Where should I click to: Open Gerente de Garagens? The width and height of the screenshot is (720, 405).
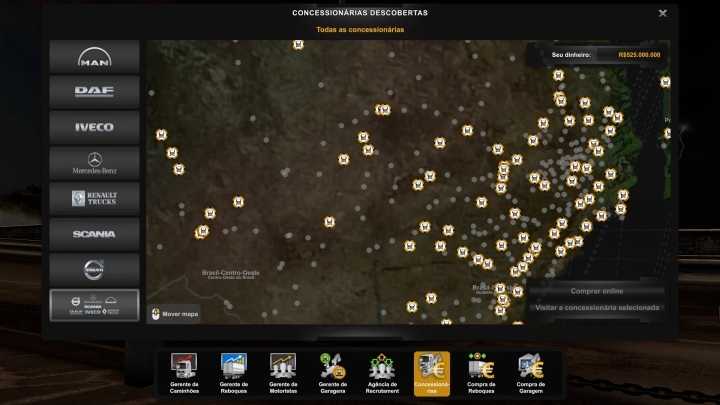click(333, 373)
